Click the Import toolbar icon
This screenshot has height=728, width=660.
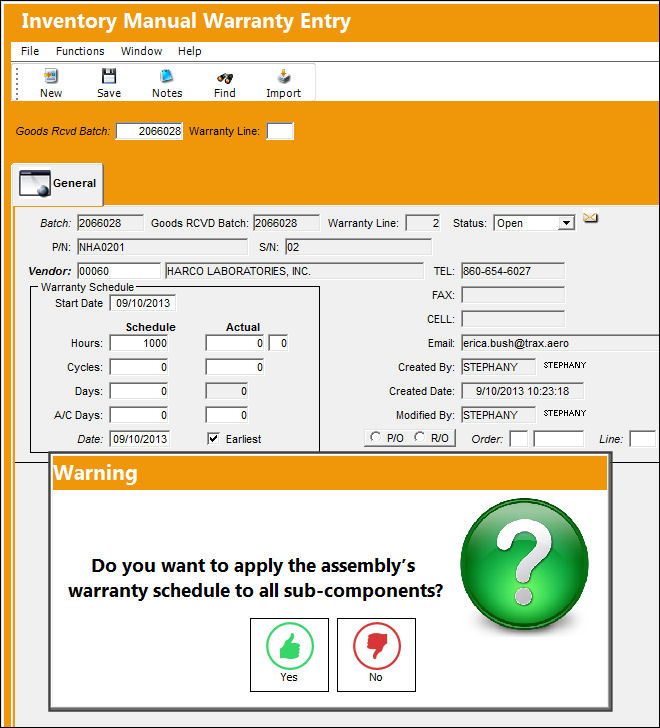[284, 76]
